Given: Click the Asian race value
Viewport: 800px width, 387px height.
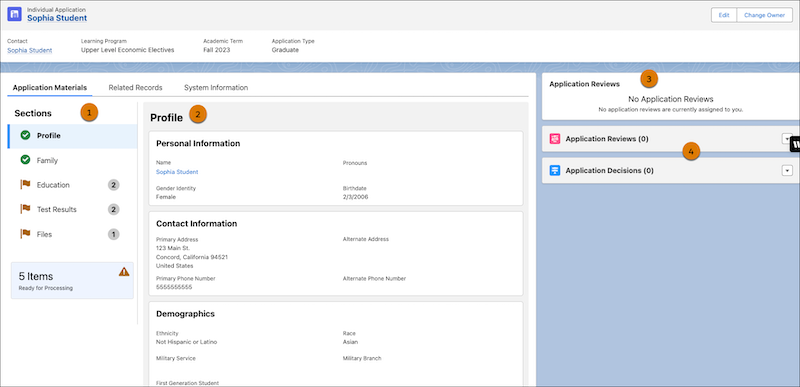Looking at the screenshot, I should 351,342.
